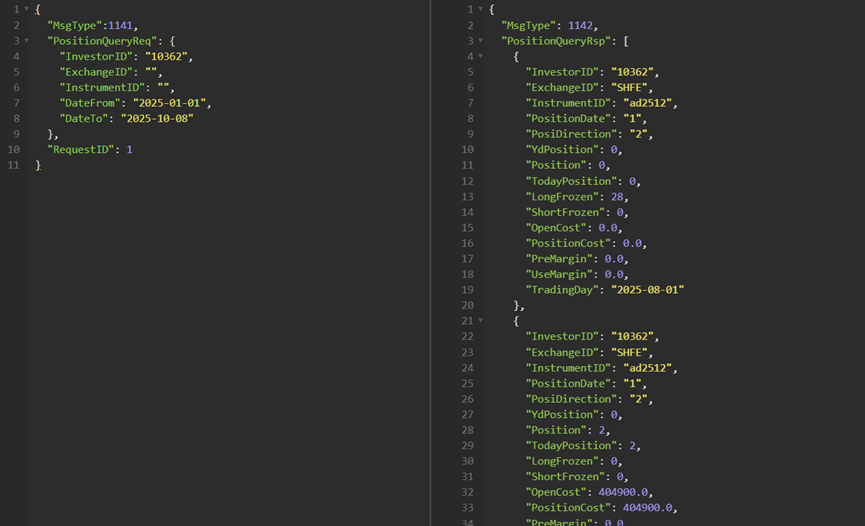
Task: Click the OpenCost value 404900.0
Action: pyautogui.click(x=626, y=492)
